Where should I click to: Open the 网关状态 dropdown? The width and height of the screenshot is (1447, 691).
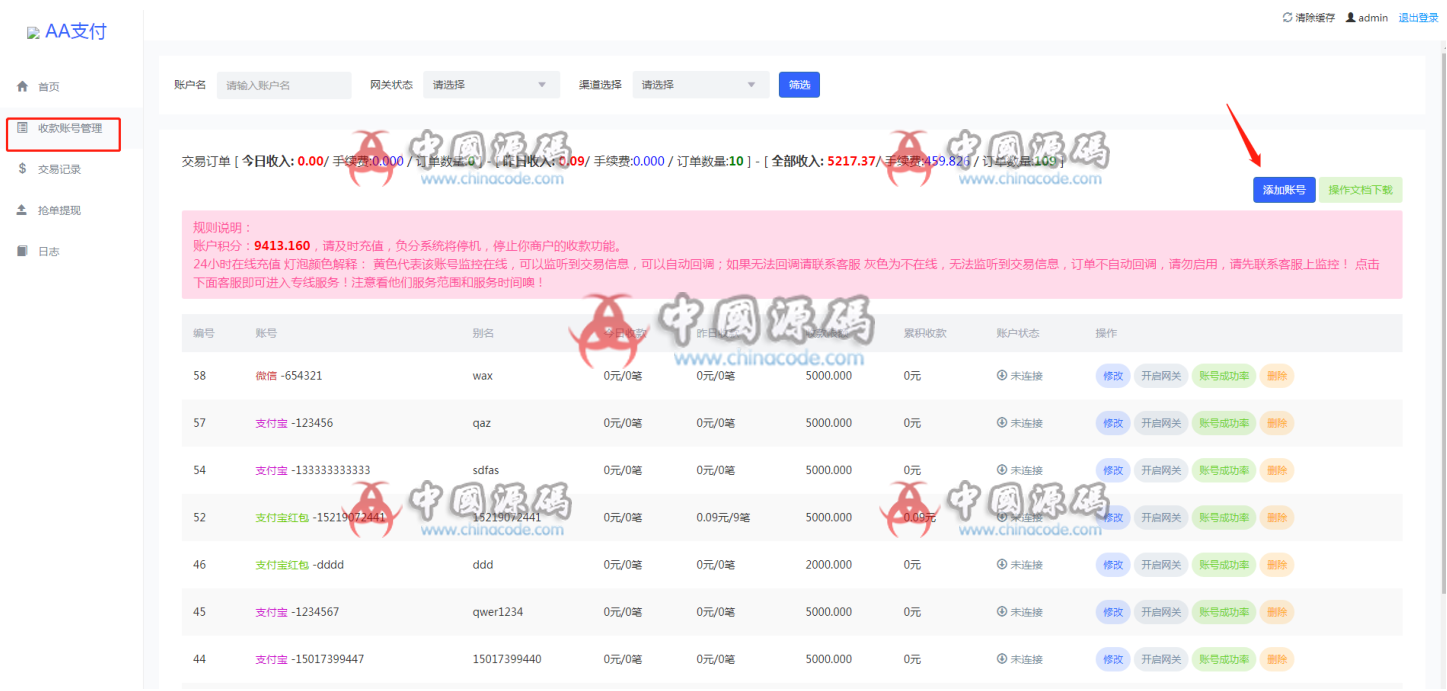pyautogui.click(x=490, y=84)
